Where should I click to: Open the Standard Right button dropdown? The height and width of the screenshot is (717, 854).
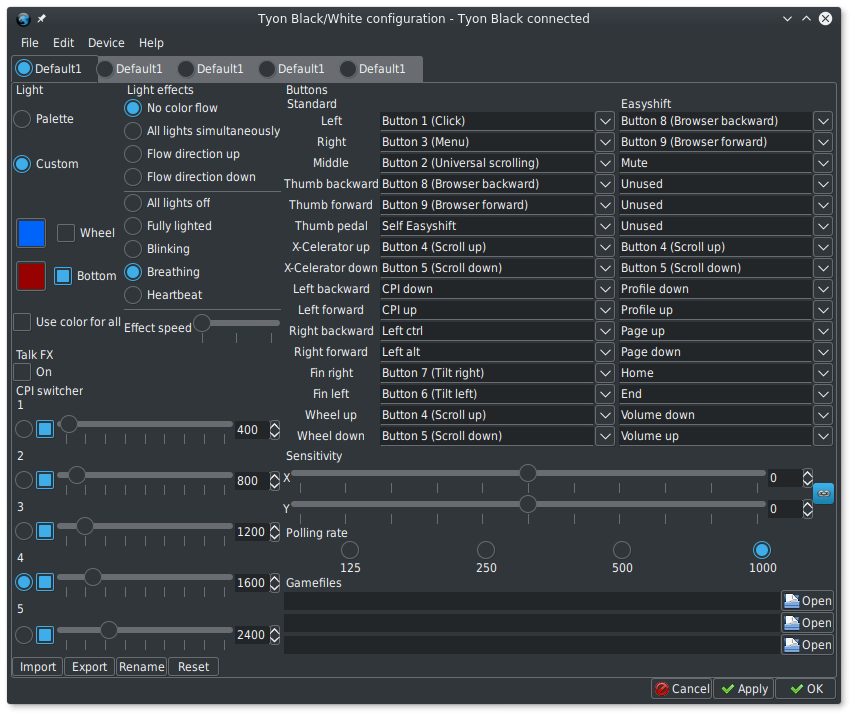click(605, 142)
